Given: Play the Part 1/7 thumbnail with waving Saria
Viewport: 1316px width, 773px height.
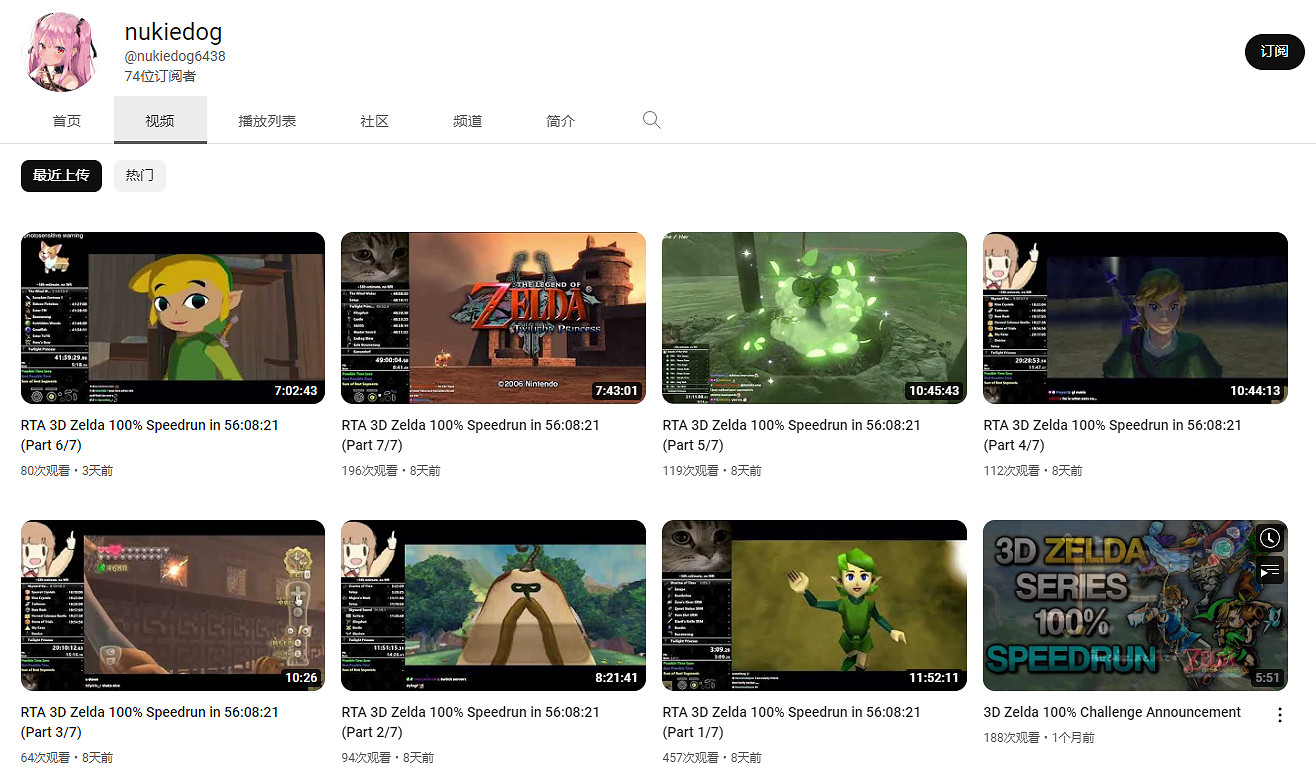Looking at the screenshot, I should tap(814, 605).
